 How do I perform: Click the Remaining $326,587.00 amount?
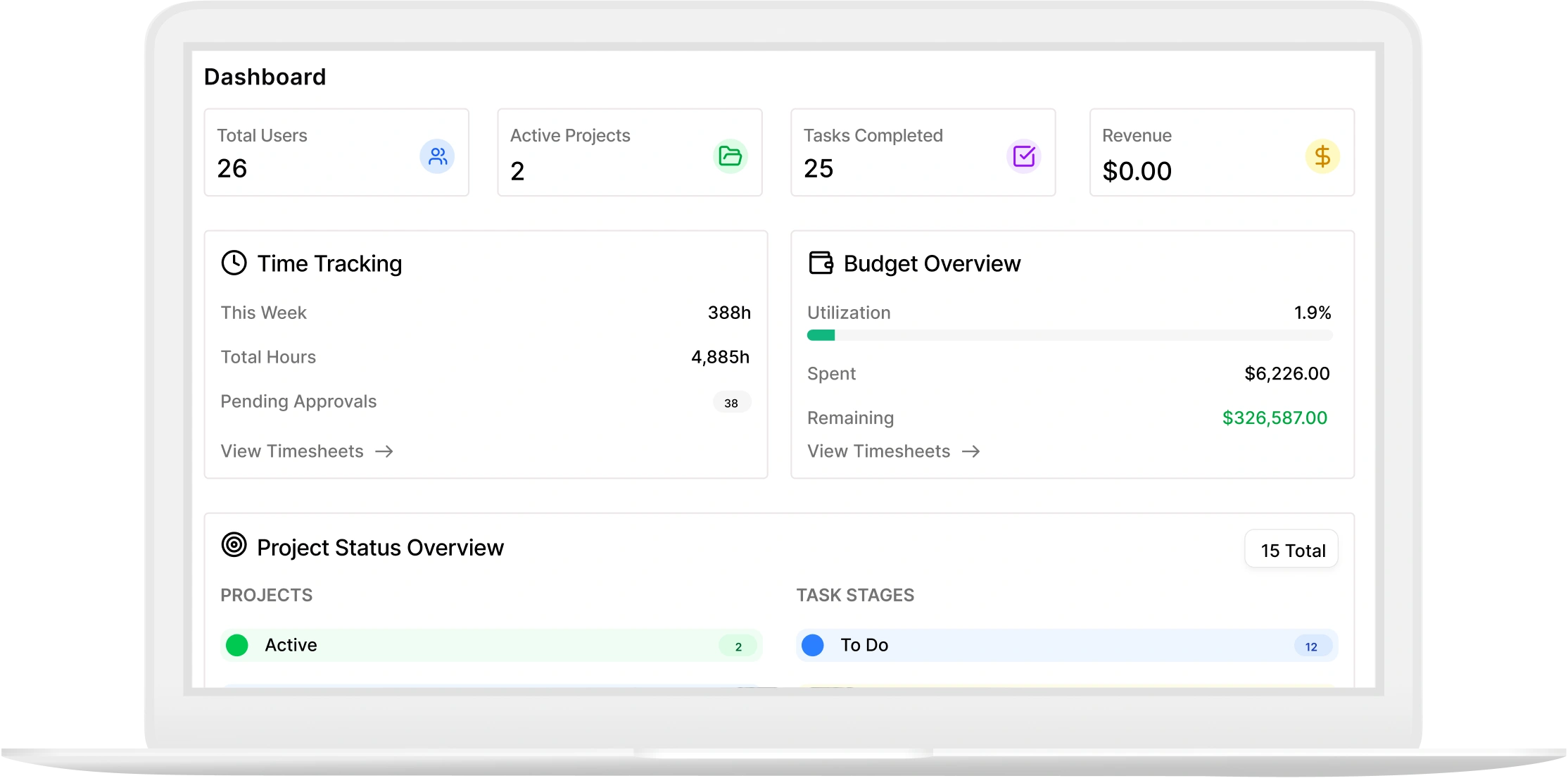pyautogui.click(x=1275, y=418)
